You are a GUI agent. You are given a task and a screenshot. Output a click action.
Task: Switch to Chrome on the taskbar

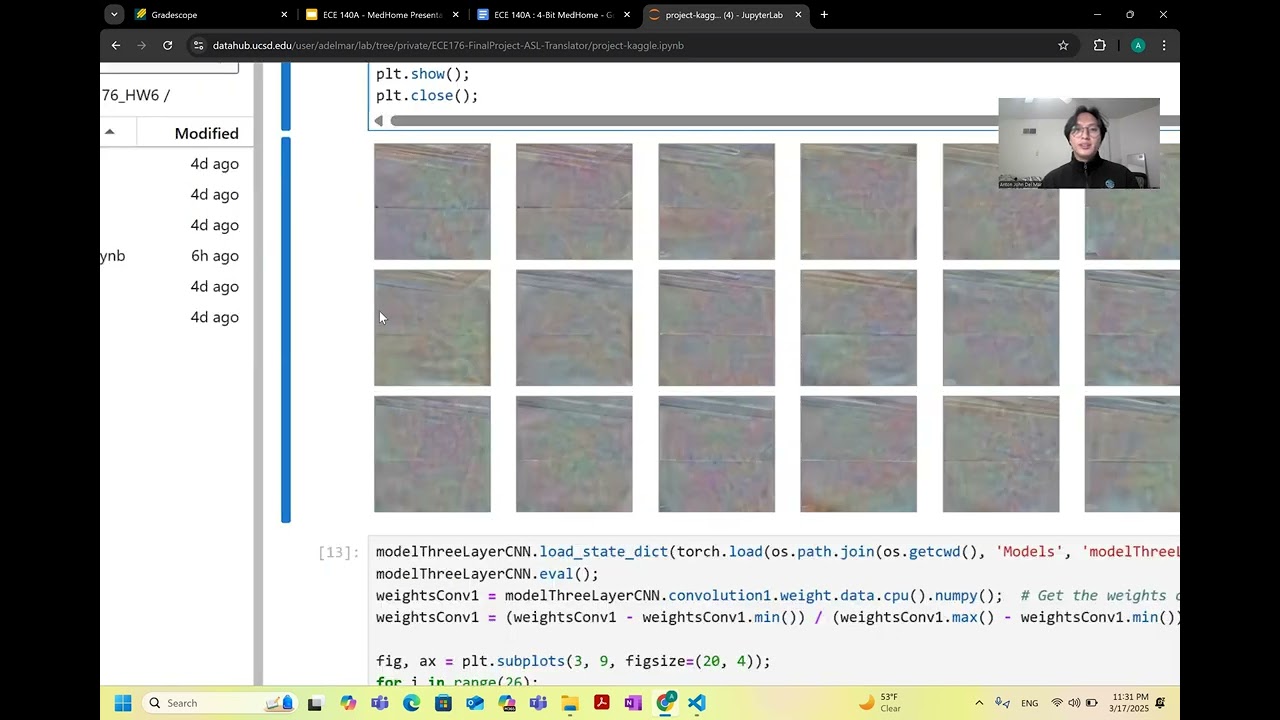tap(665, 703)
